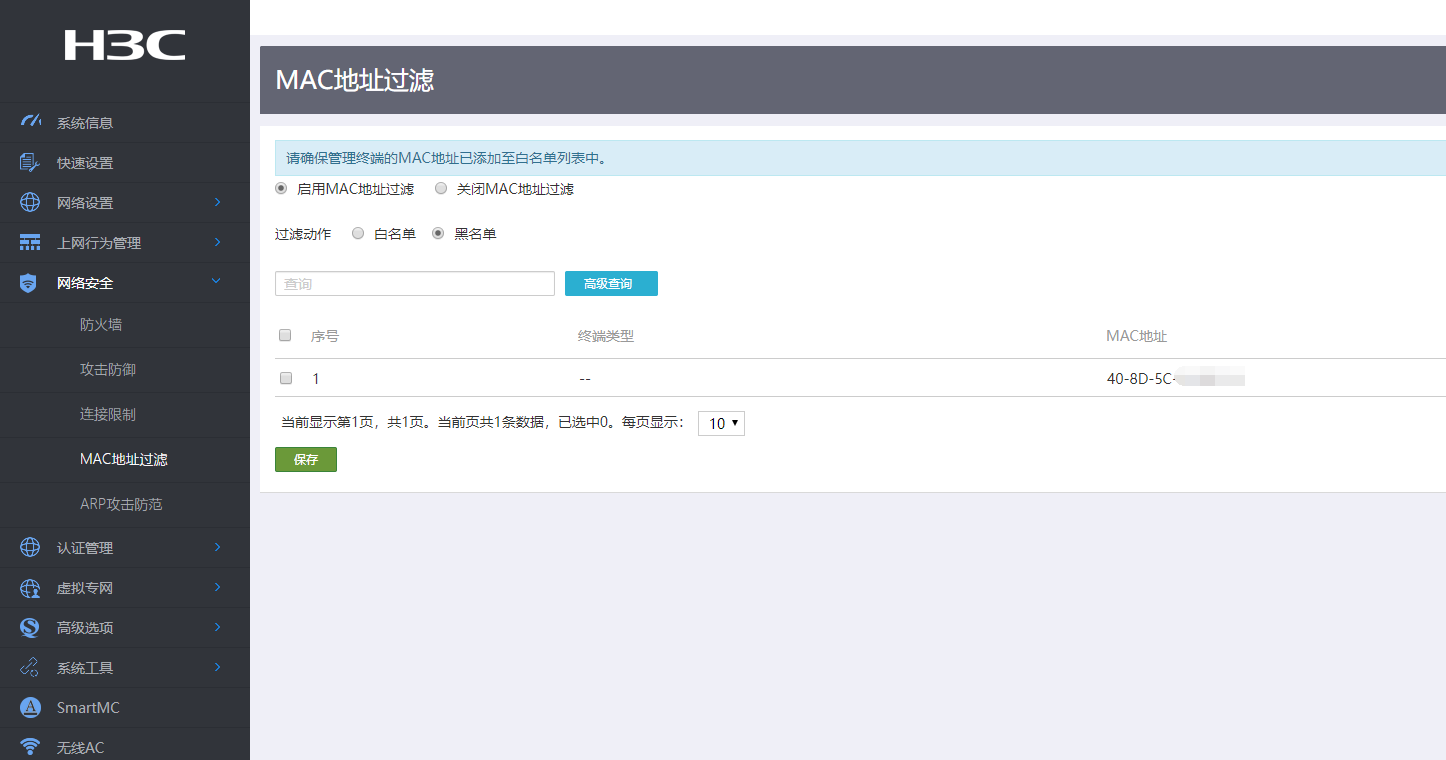Open 防火墙 submenu item
The image size is (1446, 760).
(x=101, y=325)
